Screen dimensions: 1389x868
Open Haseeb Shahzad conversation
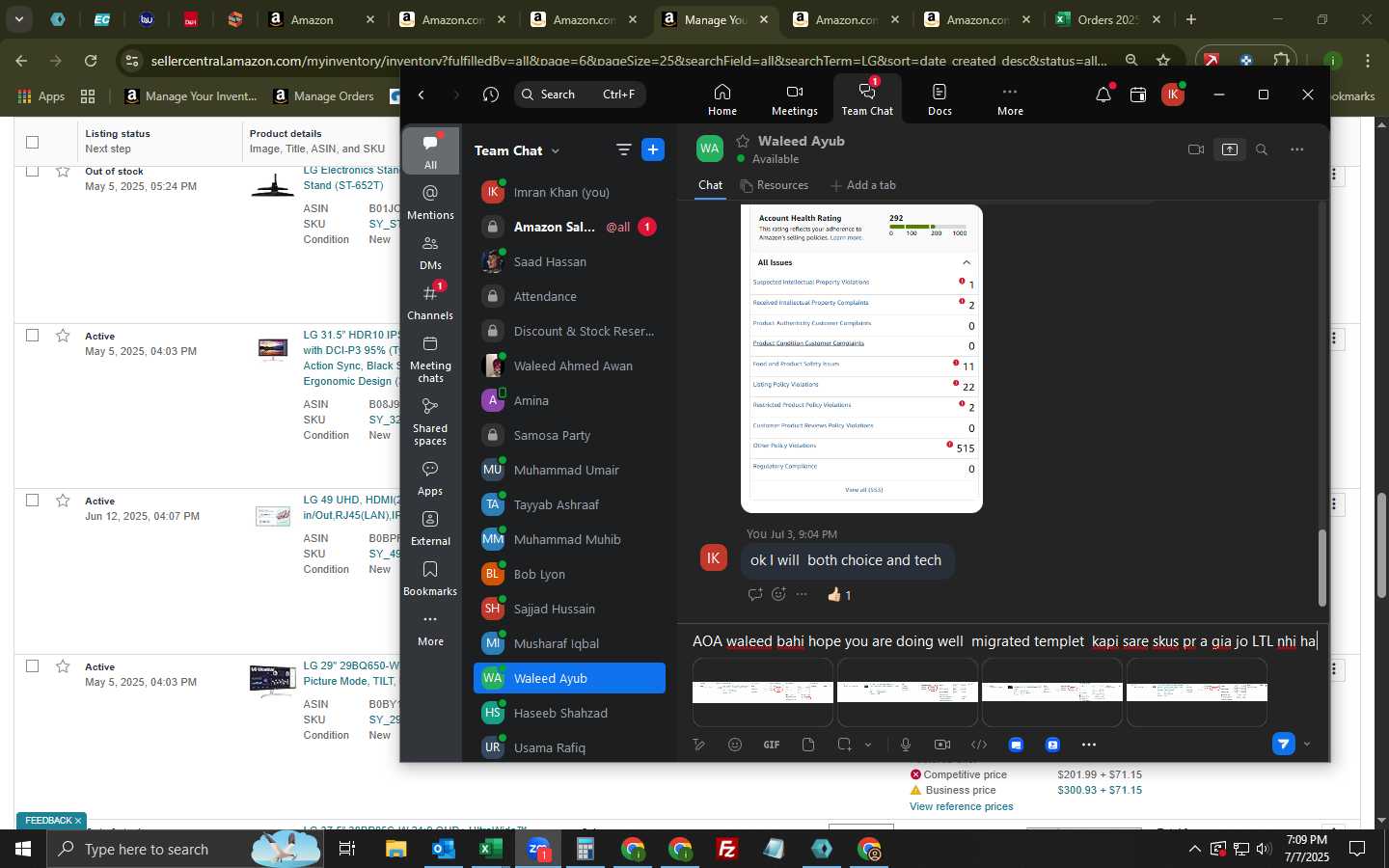[569, 713]
